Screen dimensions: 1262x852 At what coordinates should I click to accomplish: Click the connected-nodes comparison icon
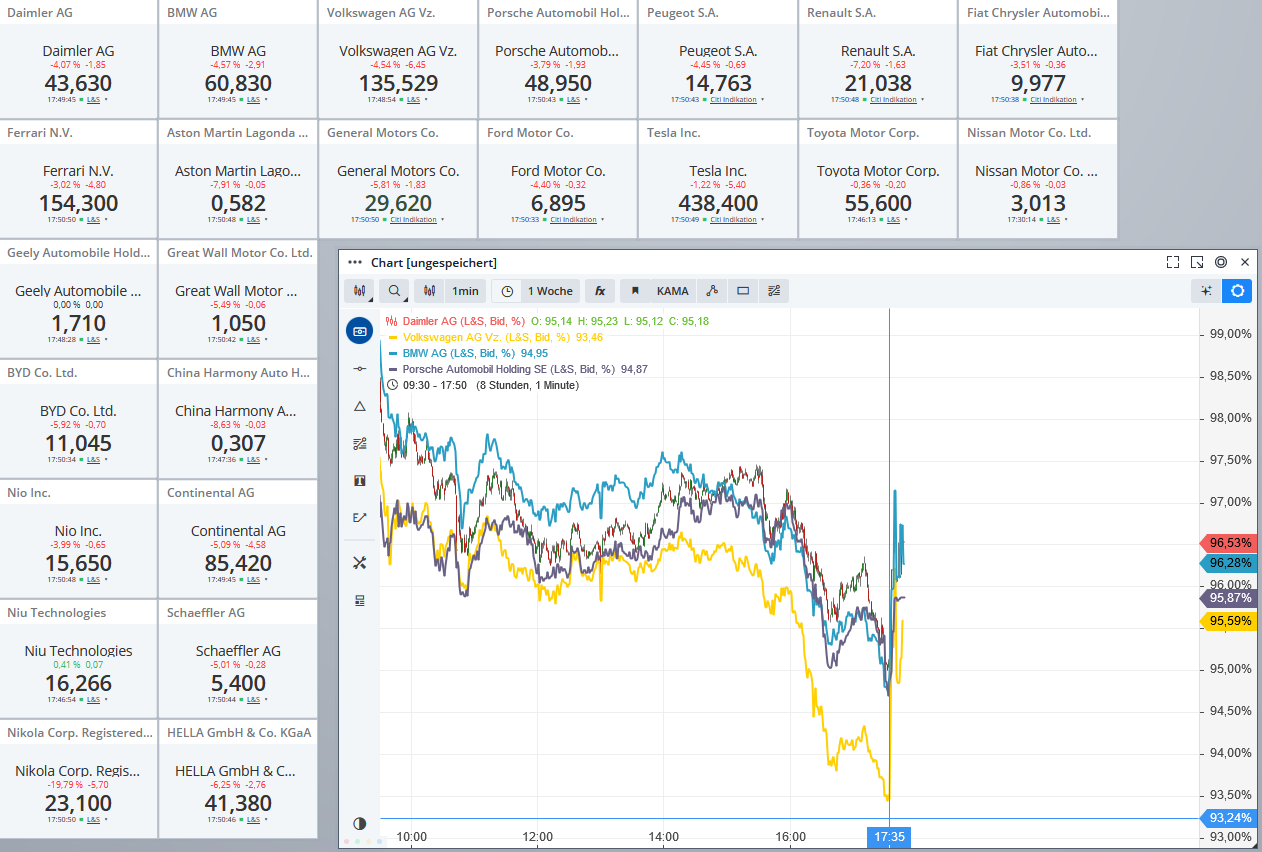pyautogui.click(x=712, y=291)
